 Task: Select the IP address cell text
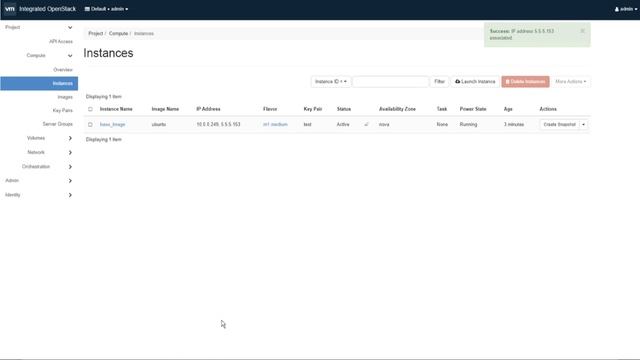tap(218, 124)
